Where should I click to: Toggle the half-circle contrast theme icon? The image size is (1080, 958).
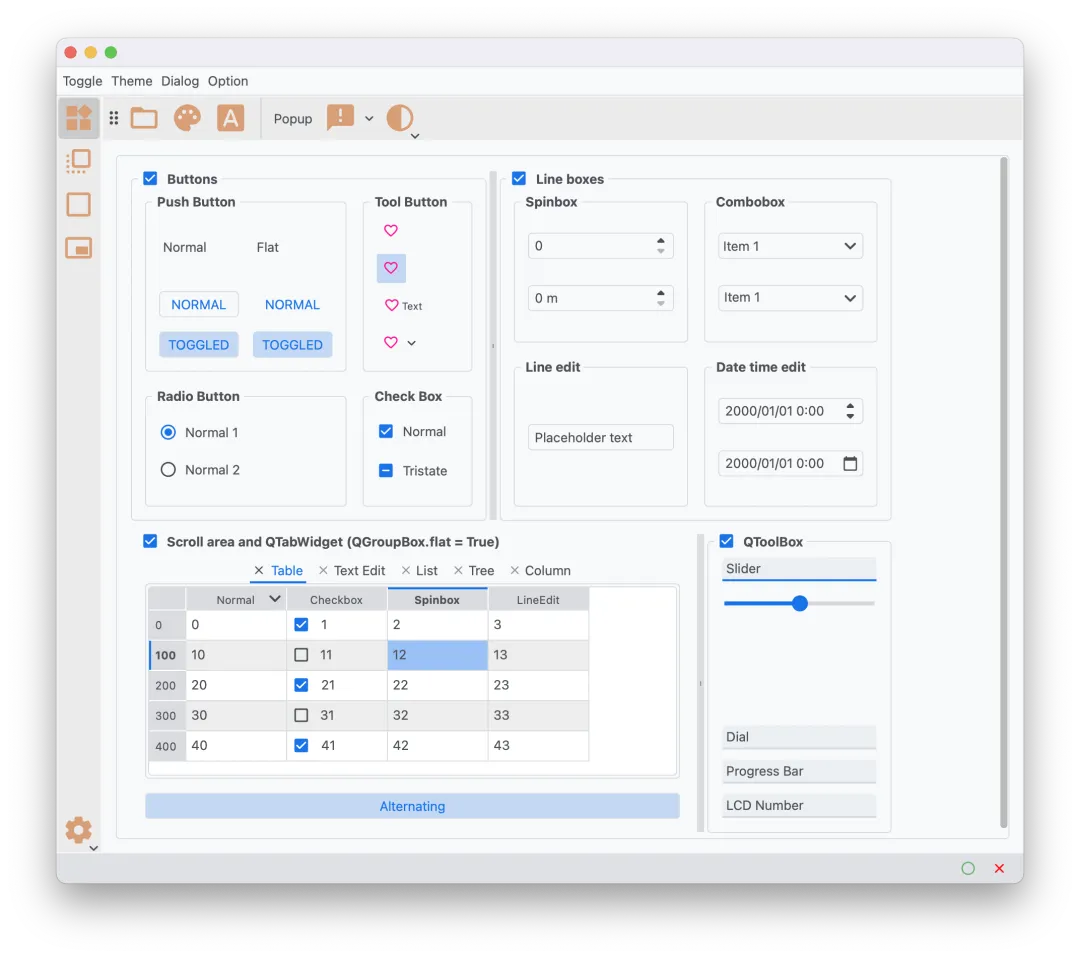399,118
